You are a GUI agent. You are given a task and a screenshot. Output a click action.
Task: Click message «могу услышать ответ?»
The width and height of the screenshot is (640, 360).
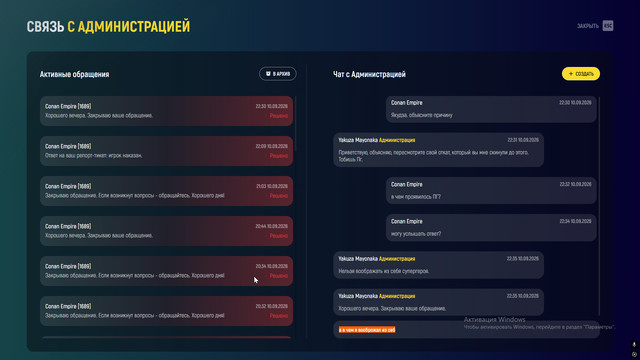coord(491,228)
